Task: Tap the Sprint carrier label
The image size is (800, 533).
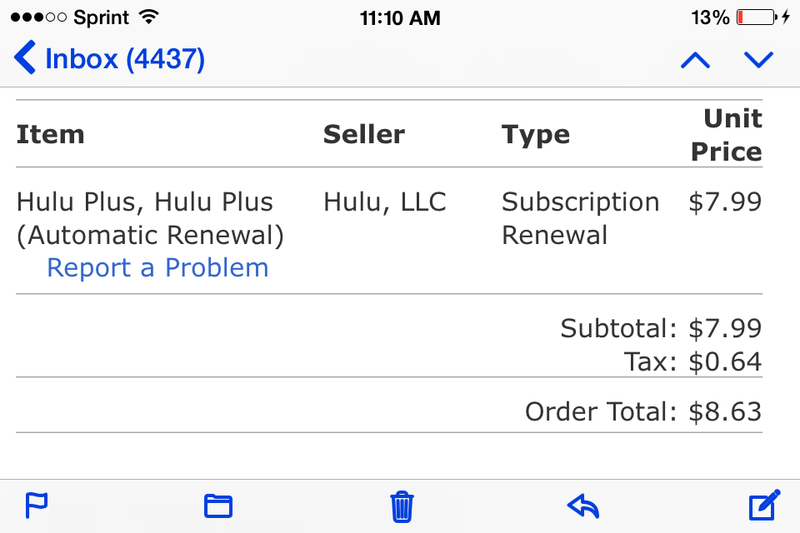Action: [x=102, y=17]
